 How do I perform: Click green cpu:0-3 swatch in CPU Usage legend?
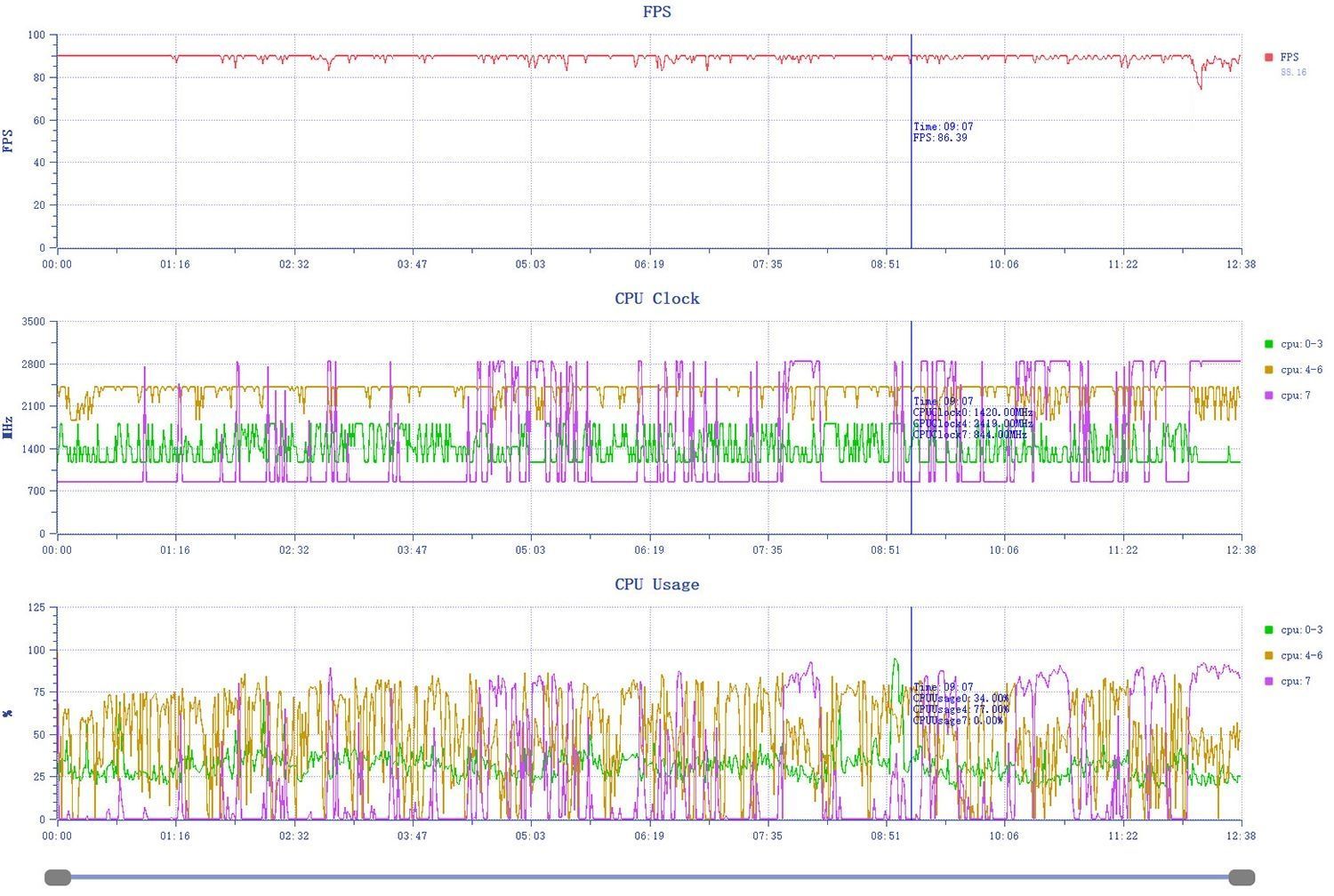pos(1268,629)
